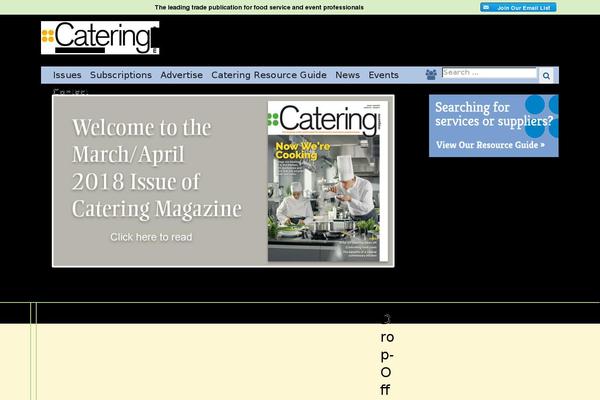The width and height of the screenshot is (600, 400).
Task: Open the Subscriptions menu item
Action: pos(121,75)
